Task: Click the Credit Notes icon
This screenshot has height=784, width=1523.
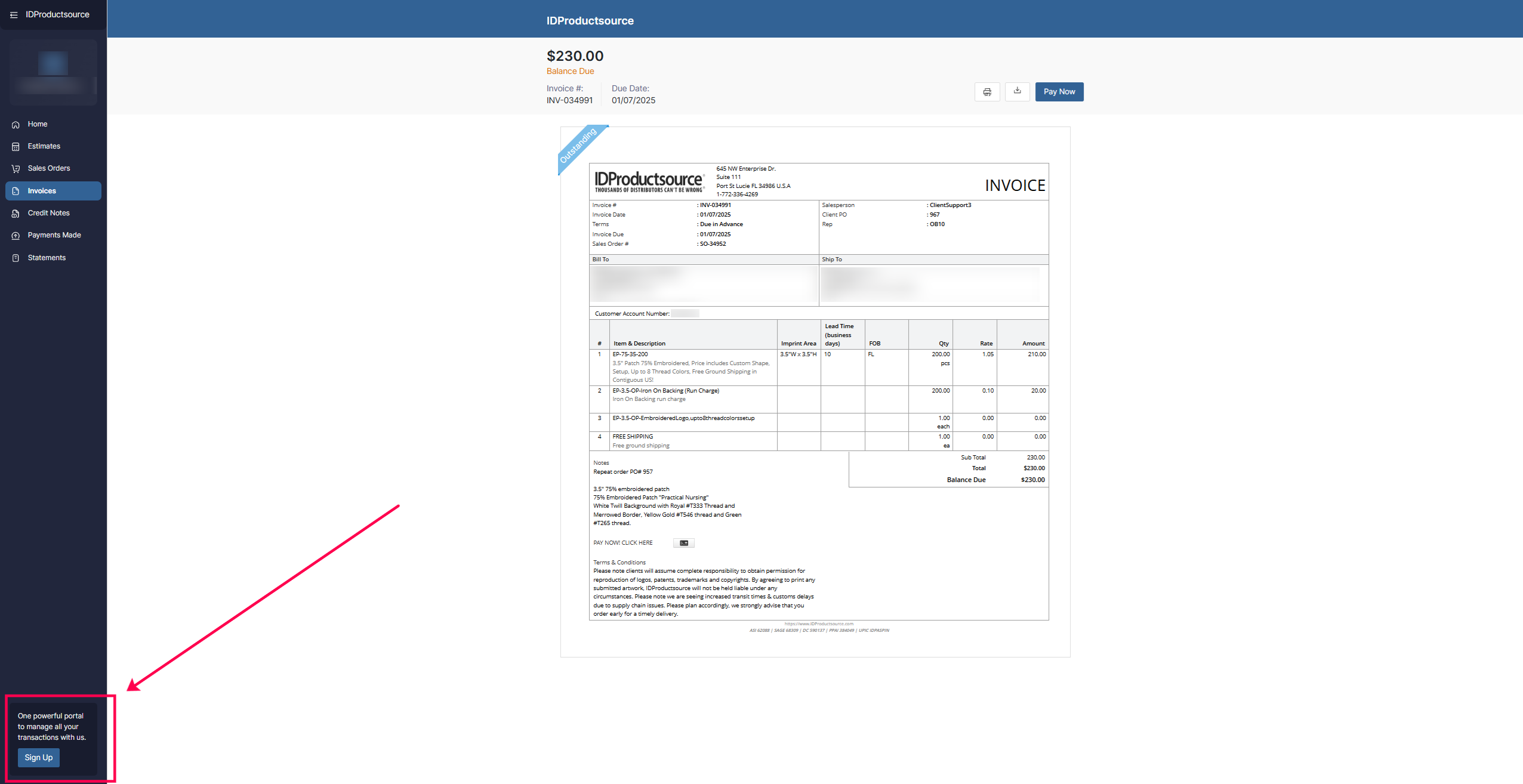Action: coord(16,214)
